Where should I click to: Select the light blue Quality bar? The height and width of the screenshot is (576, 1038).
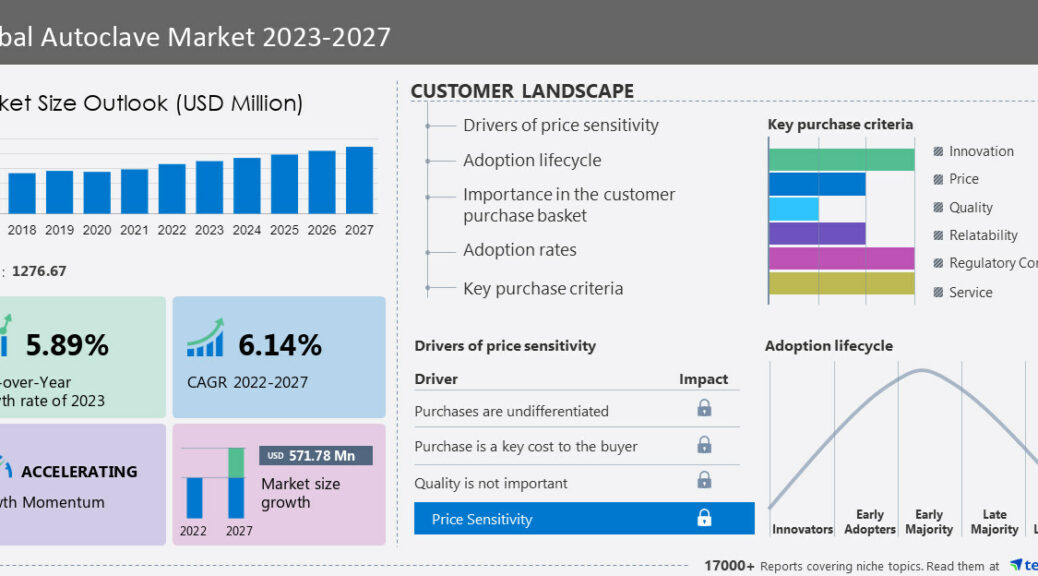[x=794, y=208]
